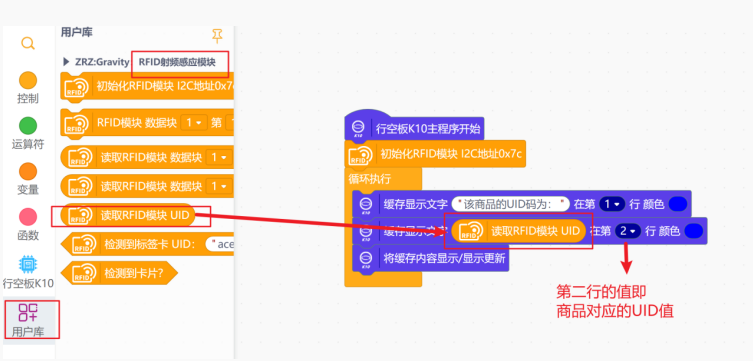The image size is (753, 362).
Task: Click UID text input in 检测到标签卡 block
Action: pyautogui.click(x=219, y=244)
